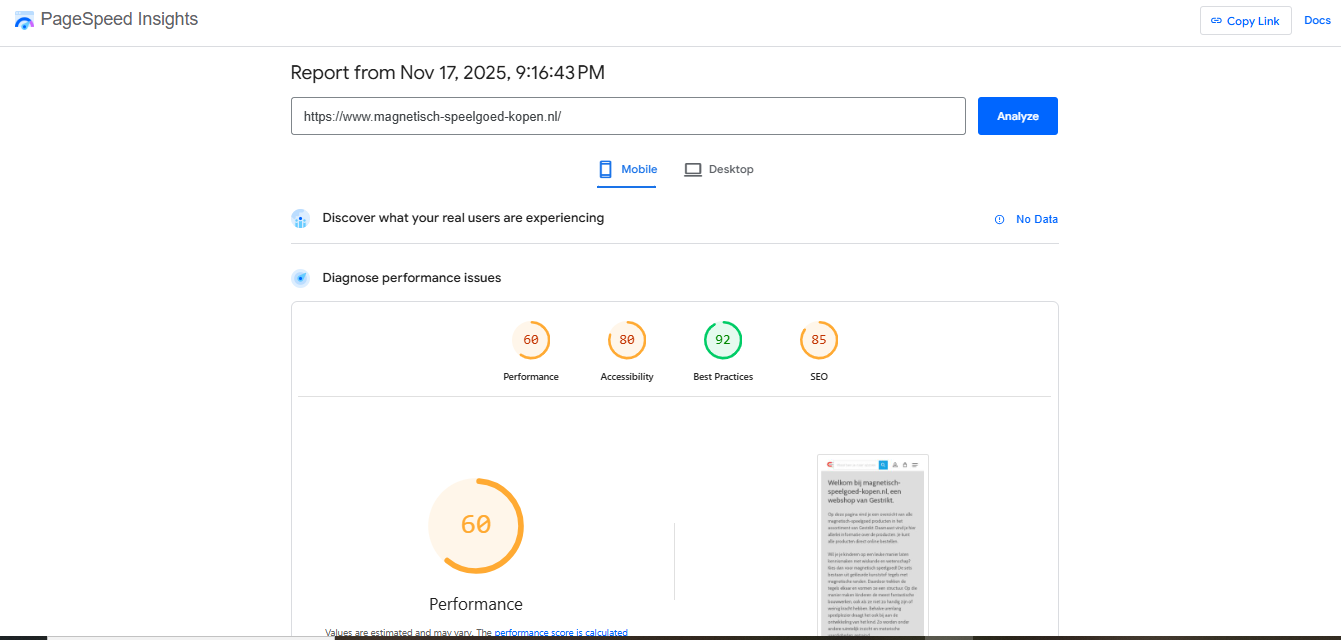Click the large Performance 60 gauge
Image resolution: width=1341 pixels, height=640 pixels.
click(x=476, y=525)
